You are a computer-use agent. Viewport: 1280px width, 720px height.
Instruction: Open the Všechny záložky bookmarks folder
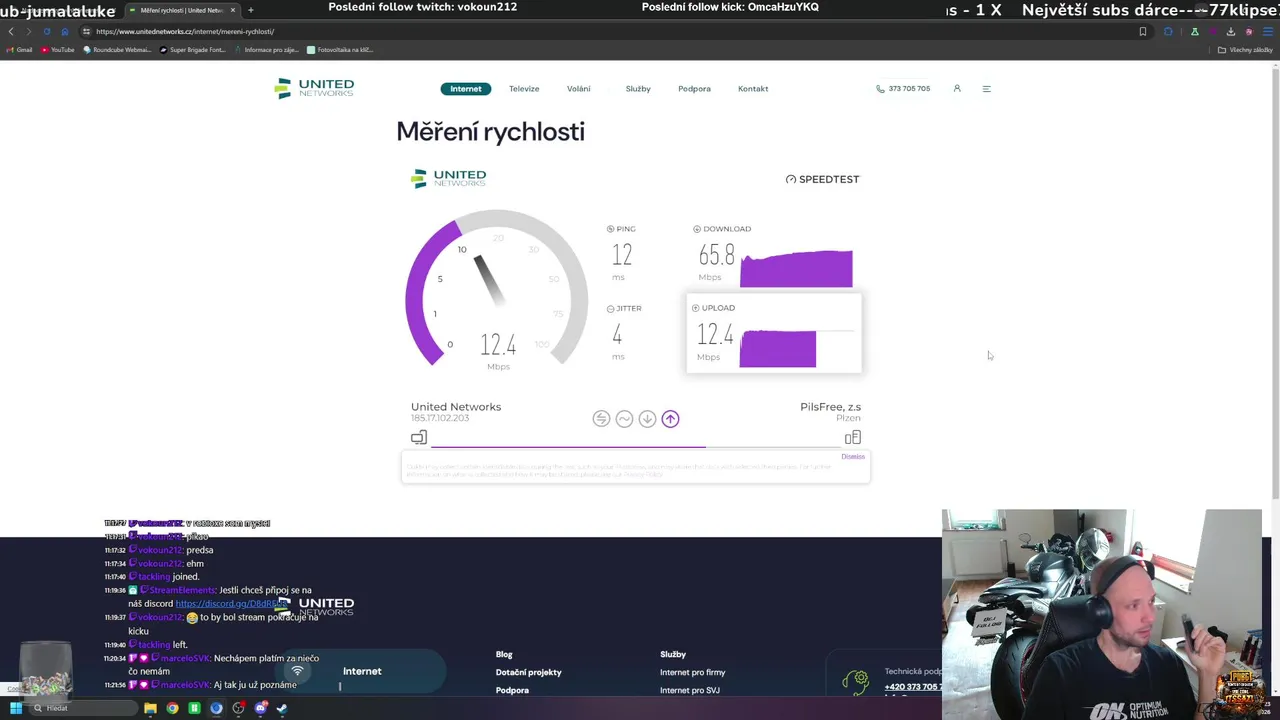pyautogui.click(x=1244, y=49)
